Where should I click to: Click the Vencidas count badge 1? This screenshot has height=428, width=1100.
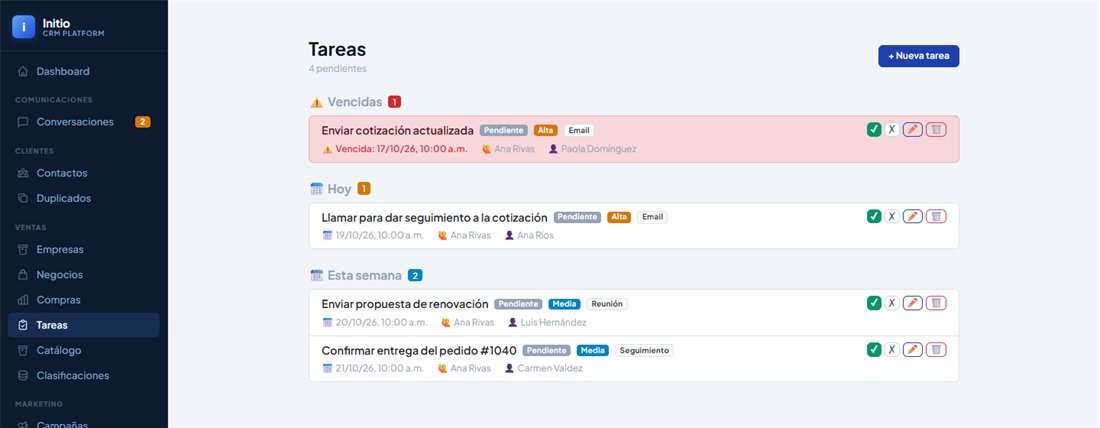tap(394, 102)
